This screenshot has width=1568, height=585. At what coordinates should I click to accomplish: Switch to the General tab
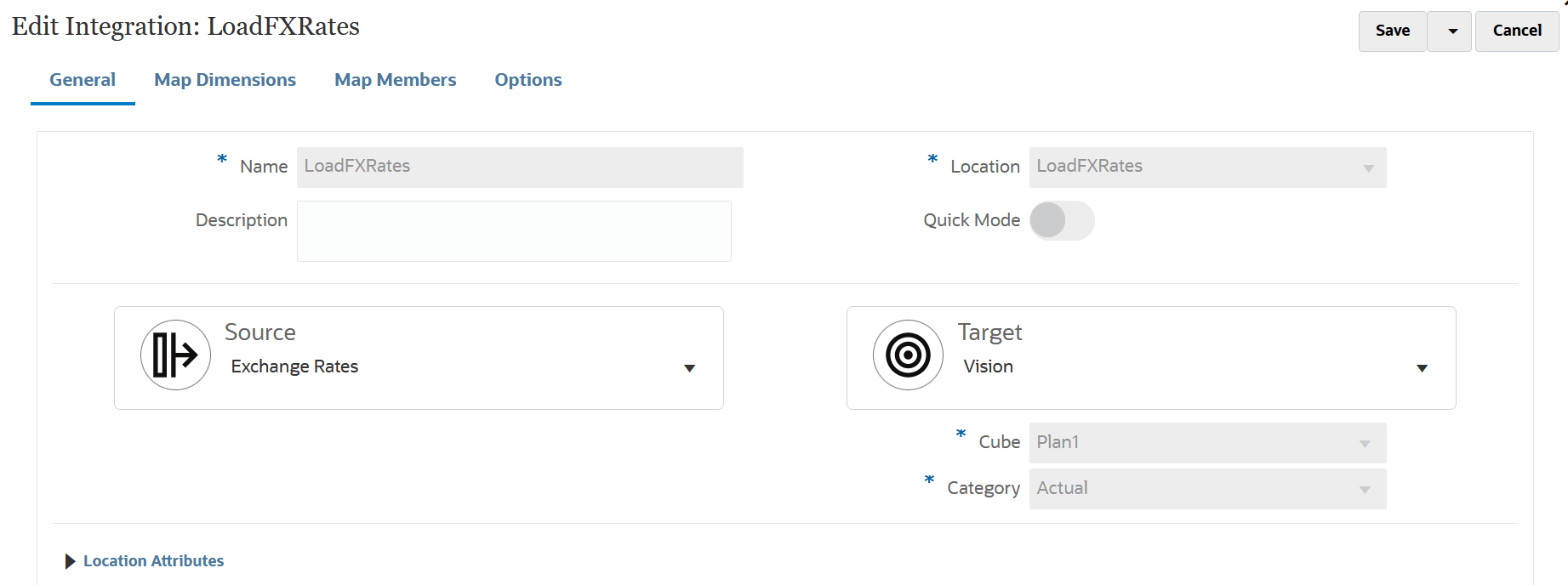point(83,80)
